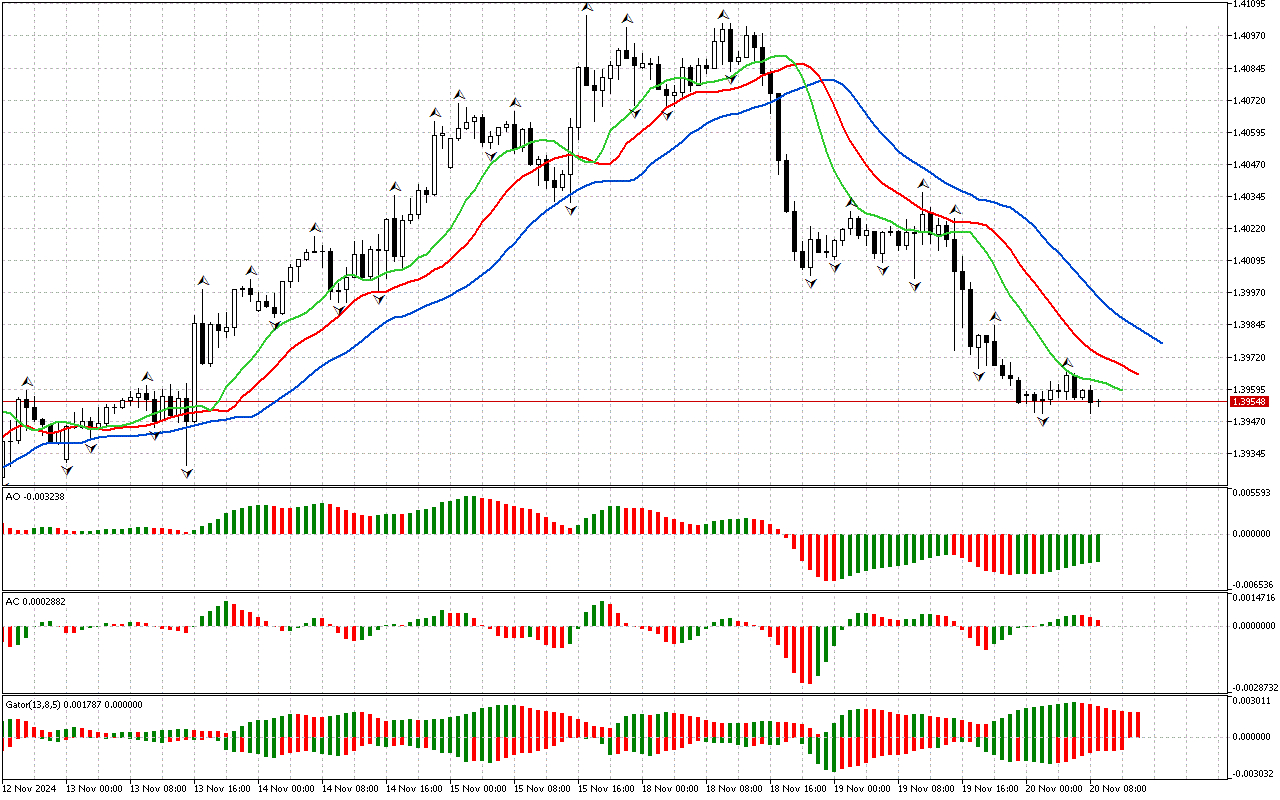The height and width of the screenshot is (800, 1280).
Task: Click the 19 Nov 16:00 time label
Action: 990,789
